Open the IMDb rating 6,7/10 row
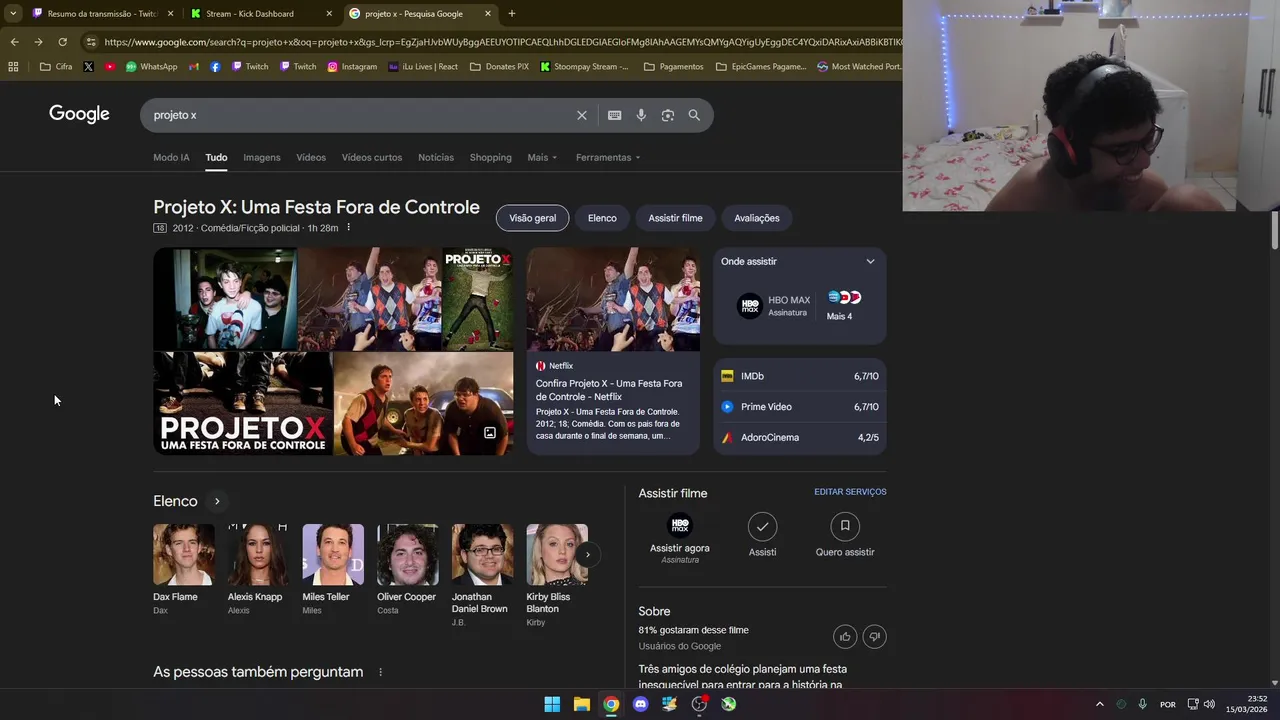Image resolution: width=1280 pixels, height=720 pixels. 800,376
